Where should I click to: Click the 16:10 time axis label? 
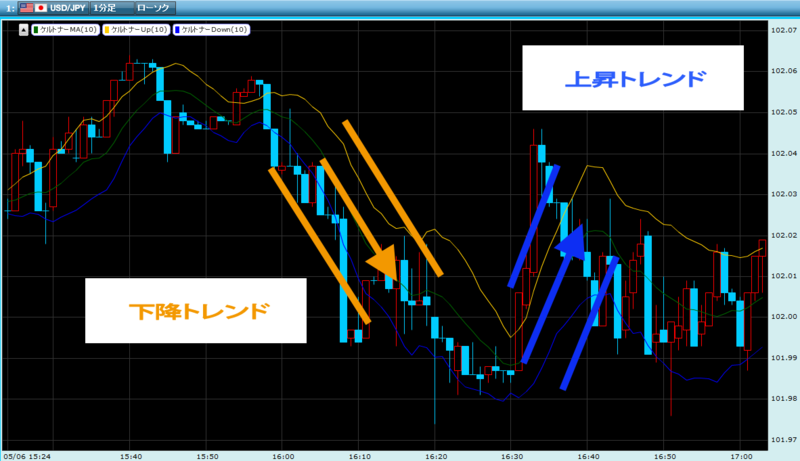point(360,456)
